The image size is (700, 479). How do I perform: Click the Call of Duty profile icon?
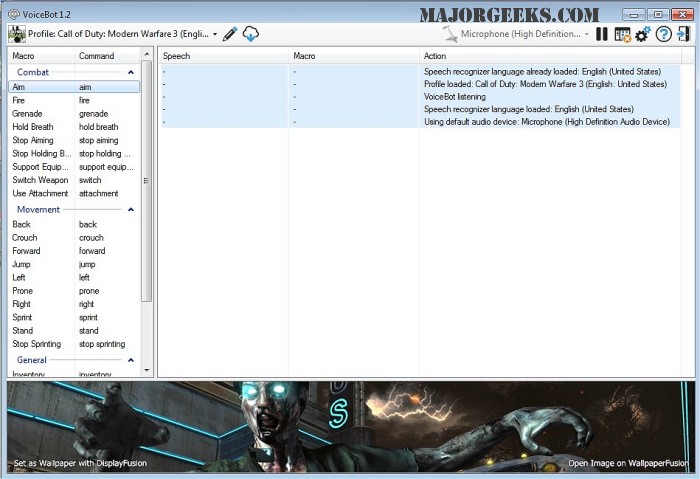(x=17, y=34)
